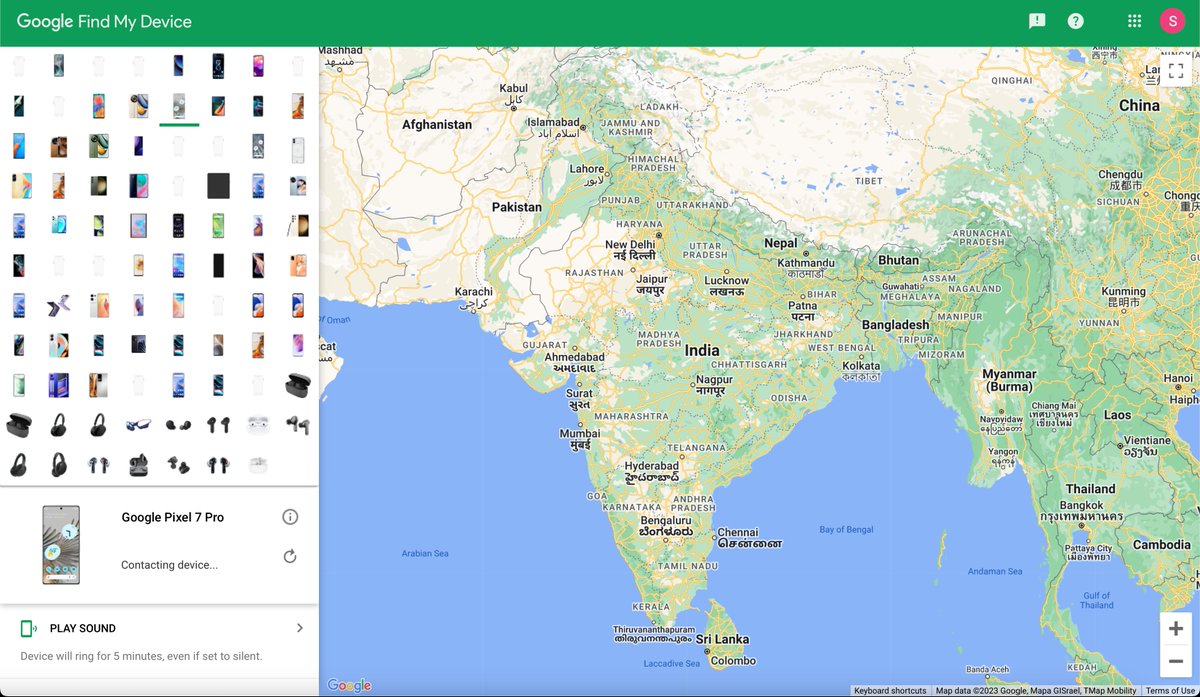Image resolution: width=1200 pixels, height=697 pixels.
Task: Select the device with the X logo
Action: point(58,305)
